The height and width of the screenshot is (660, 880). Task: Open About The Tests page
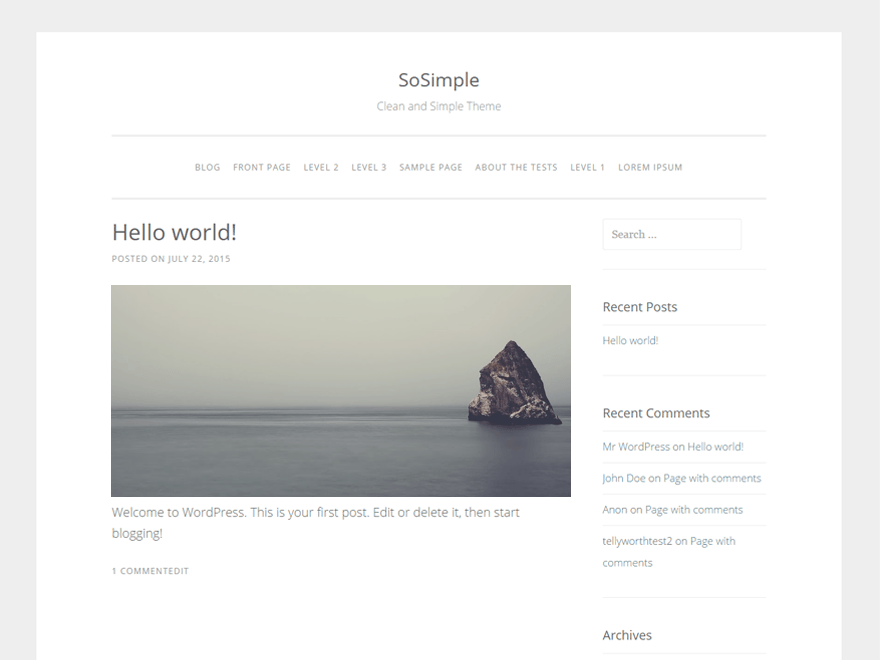coord(516,167)
